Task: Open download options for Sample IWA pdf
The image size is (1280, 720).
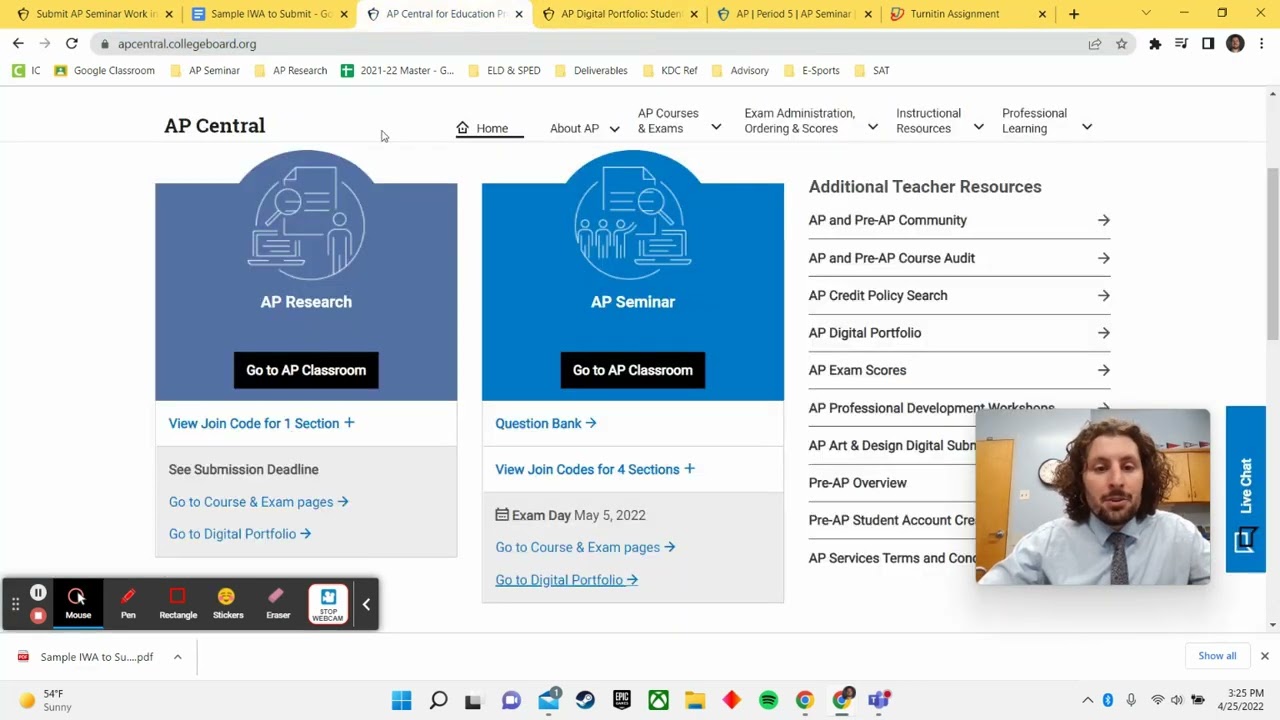Action: pos(177,657)
